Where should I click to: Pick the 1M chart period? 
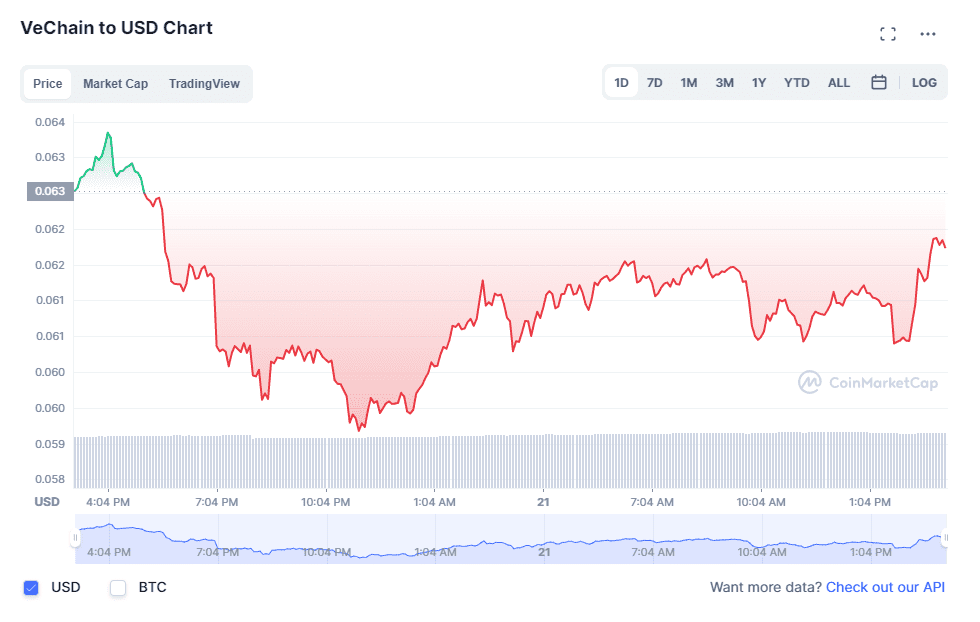(689, 82)
